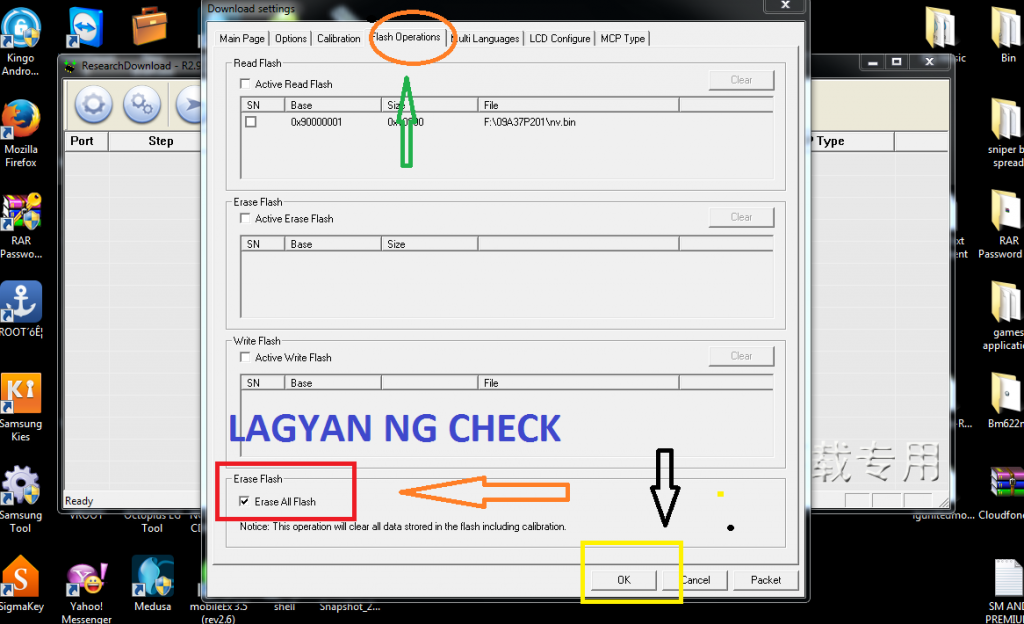This screenshot has width=1024, height=624.
Task: Tick the SN checkbox for the nv.bin row
Action: click(251, 122)
